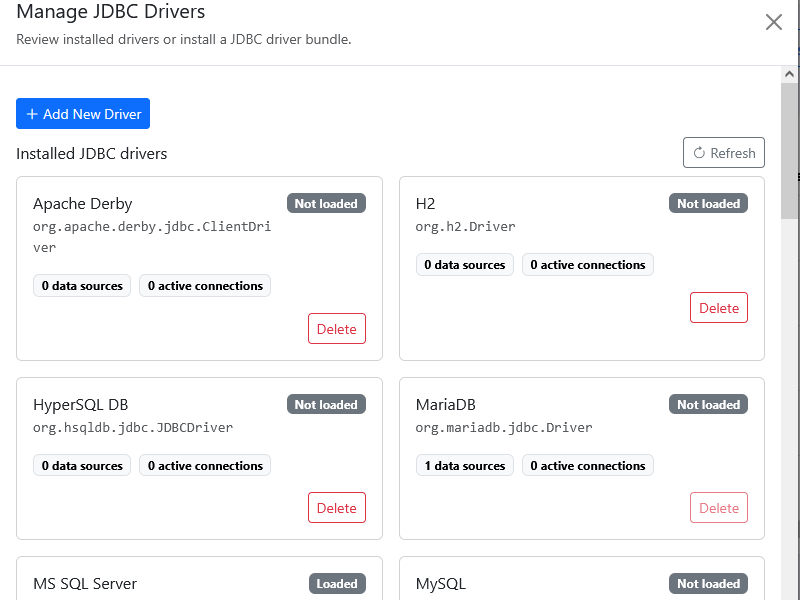Select the MS SQL Server title
This screenshot has width=800, height=600.
[85, 584]
